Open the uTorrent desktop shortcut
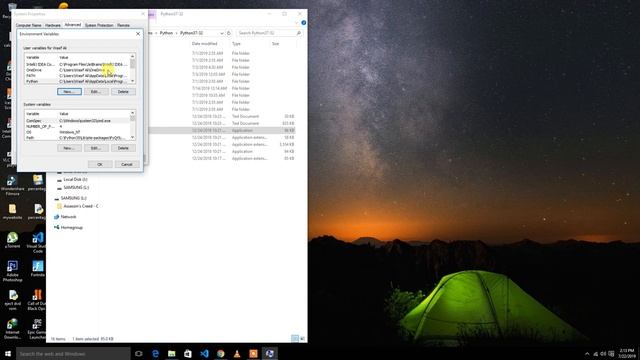 tap(12, 240)
